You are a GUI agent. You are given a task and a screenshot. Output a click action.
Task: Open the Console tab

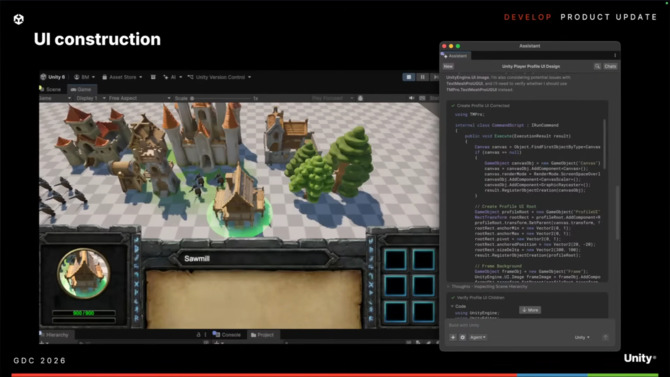pos(227,335)
